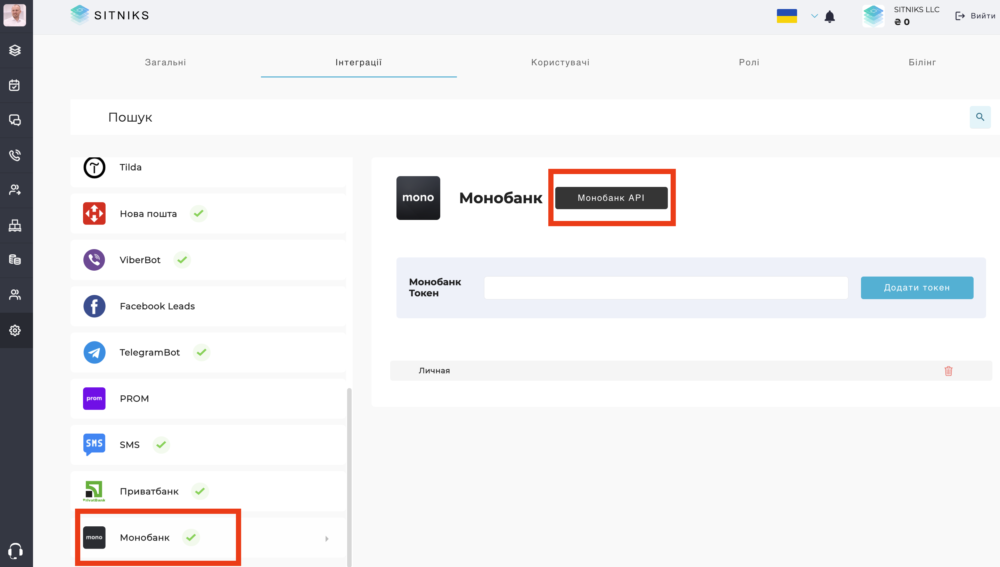The width and height of the screenshot is (1000, 567).
Task: Switch to the Загальні tab
Action: tap(165, 63)
